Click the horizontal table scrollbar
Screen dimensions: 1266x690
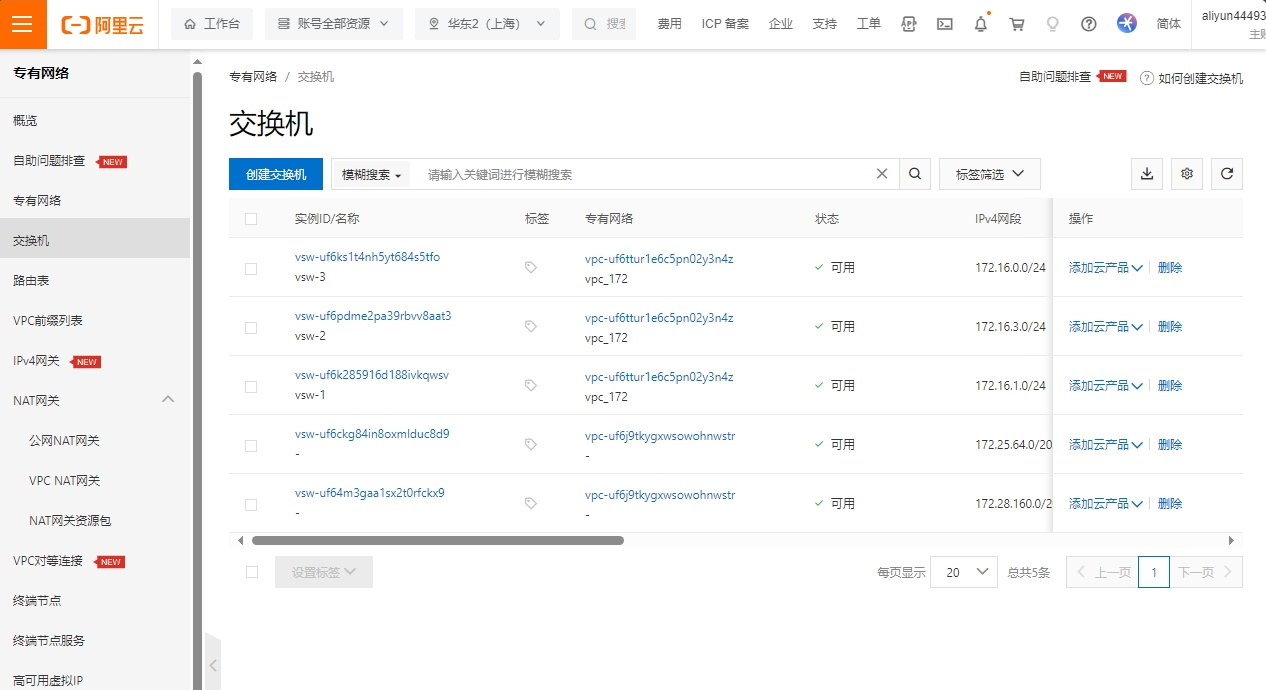coord(438,540)
